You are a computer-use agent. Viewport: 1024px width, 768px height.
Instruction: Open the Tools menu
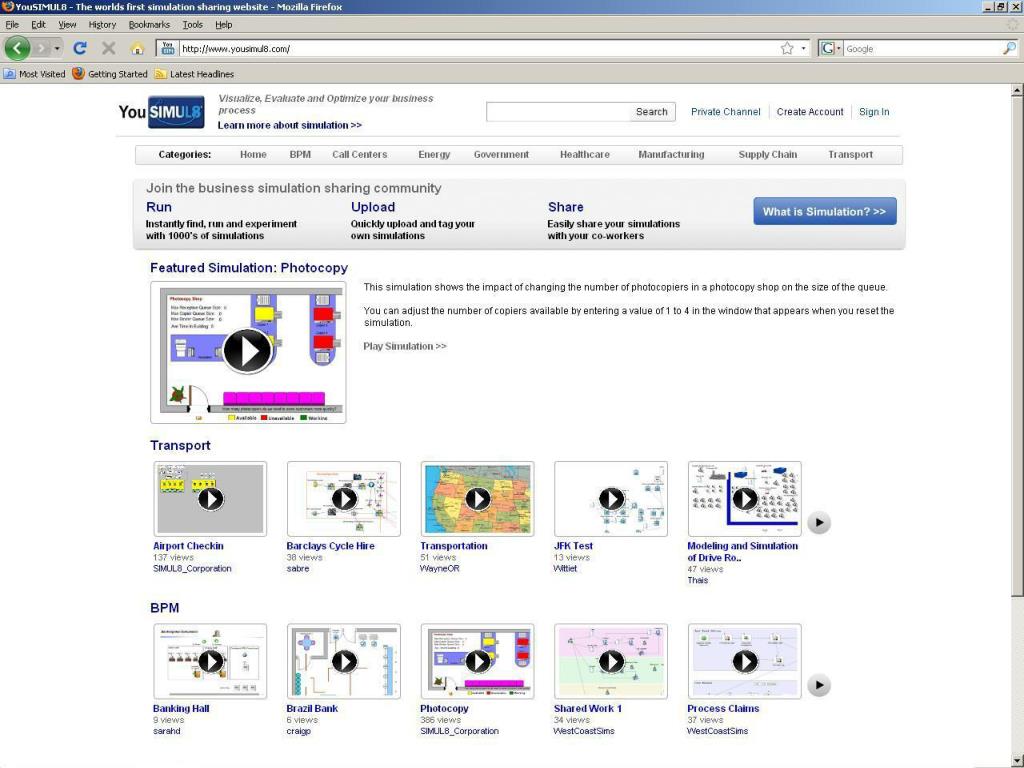tap(192, 25)
